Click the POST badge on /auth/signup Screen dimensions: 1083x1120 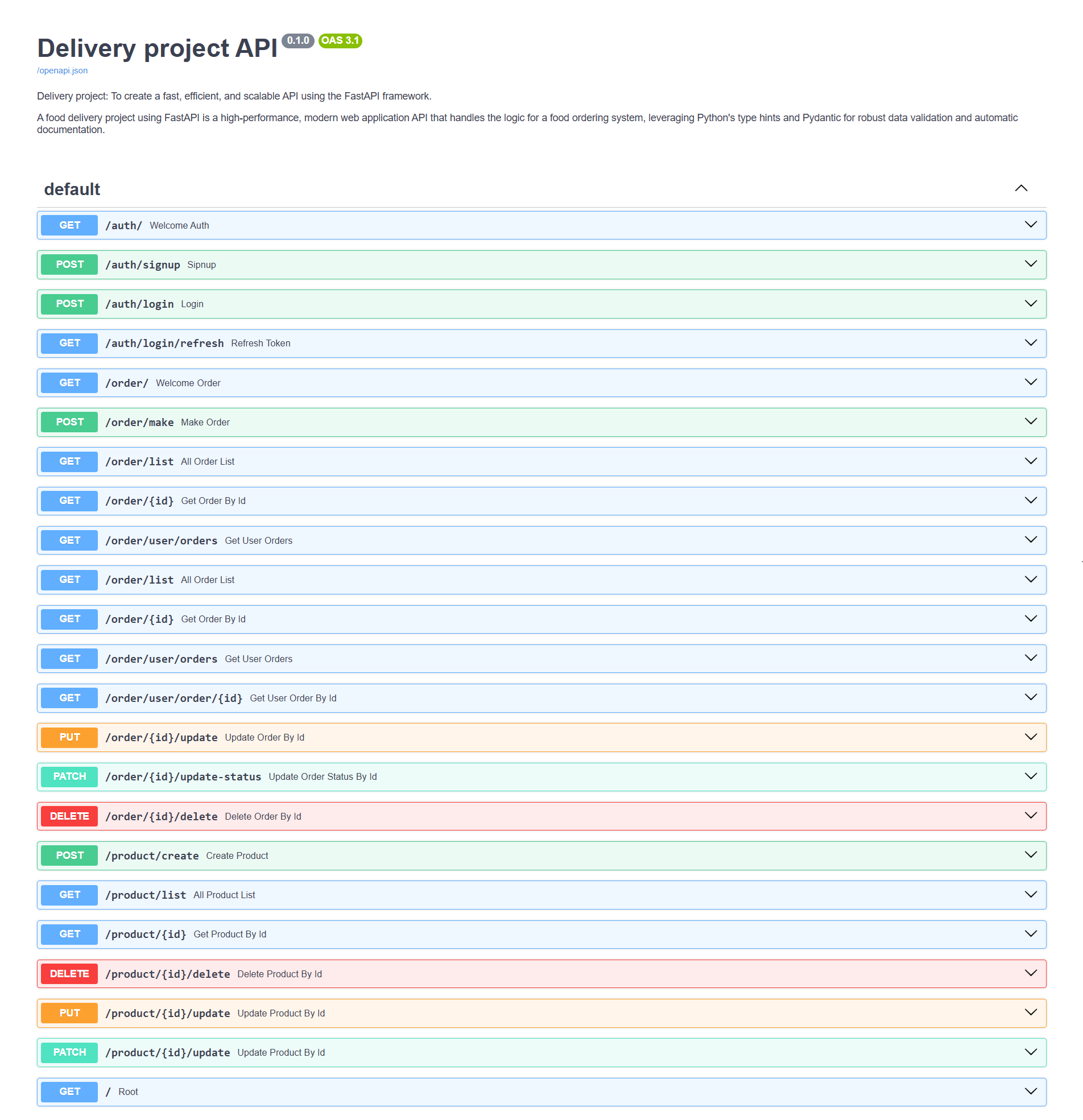(69, 264)
